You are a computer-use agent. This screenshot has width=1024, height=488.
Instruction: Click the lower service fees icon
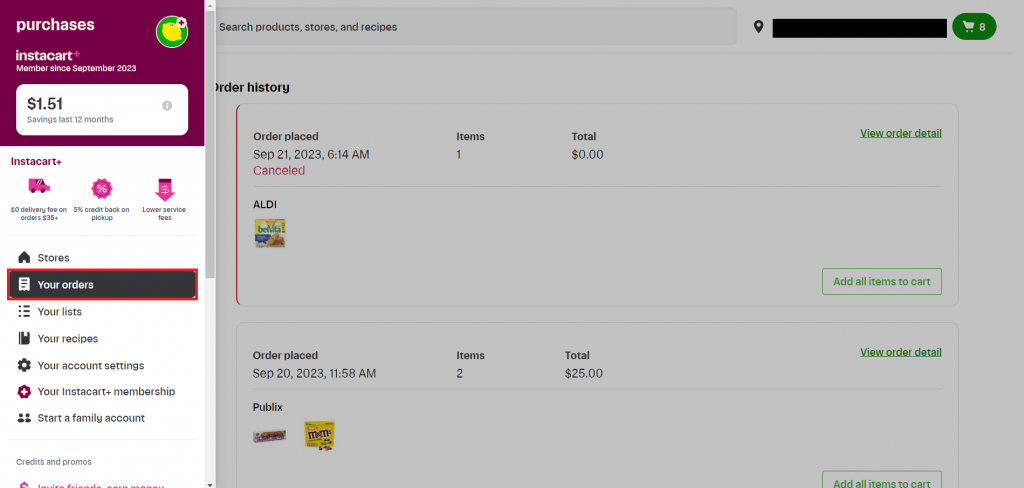pos(164,188)
